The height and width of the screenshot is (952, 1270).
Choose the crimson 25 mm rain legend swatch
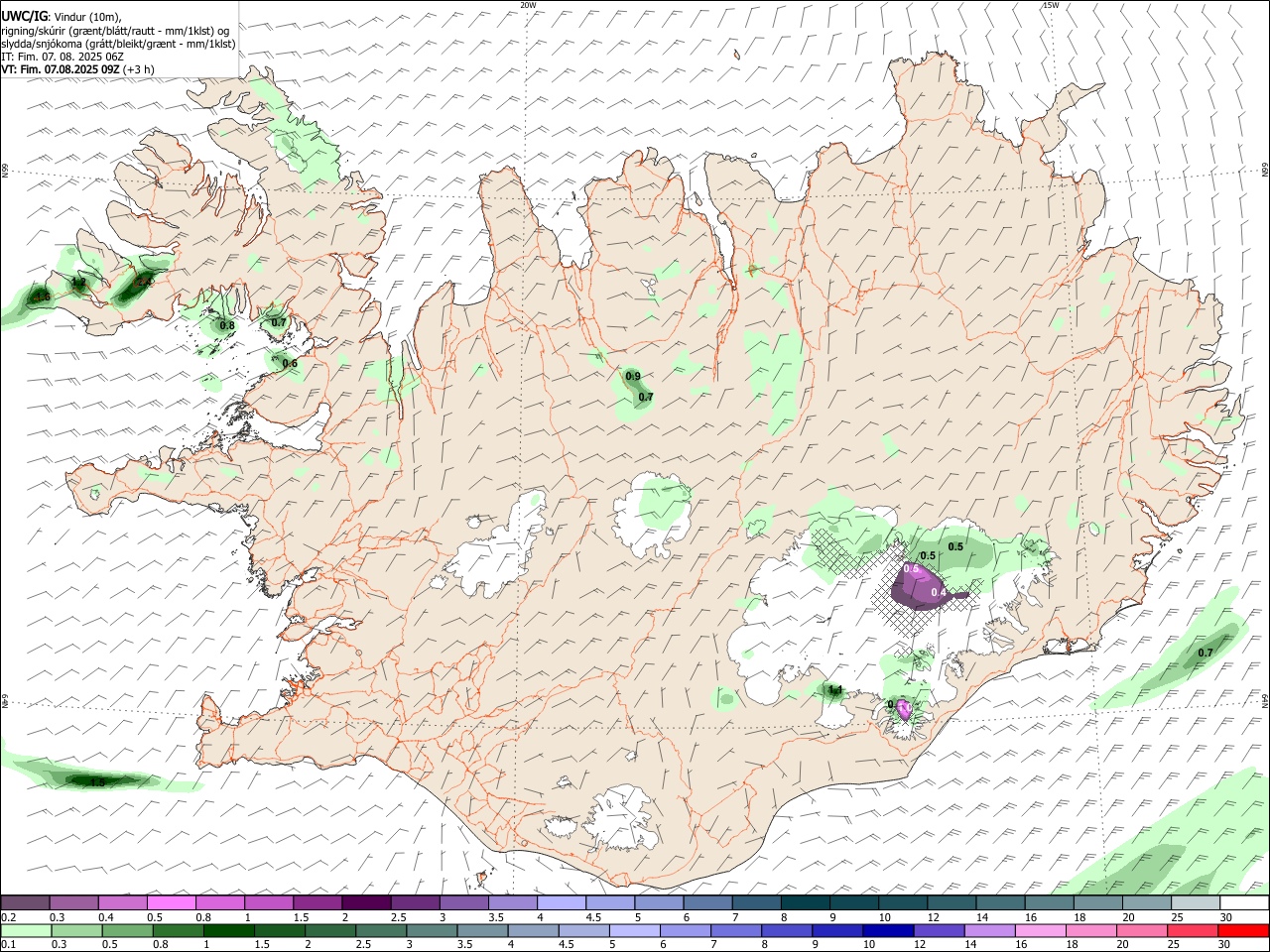pyautogui.click(x=1193, y=930)
